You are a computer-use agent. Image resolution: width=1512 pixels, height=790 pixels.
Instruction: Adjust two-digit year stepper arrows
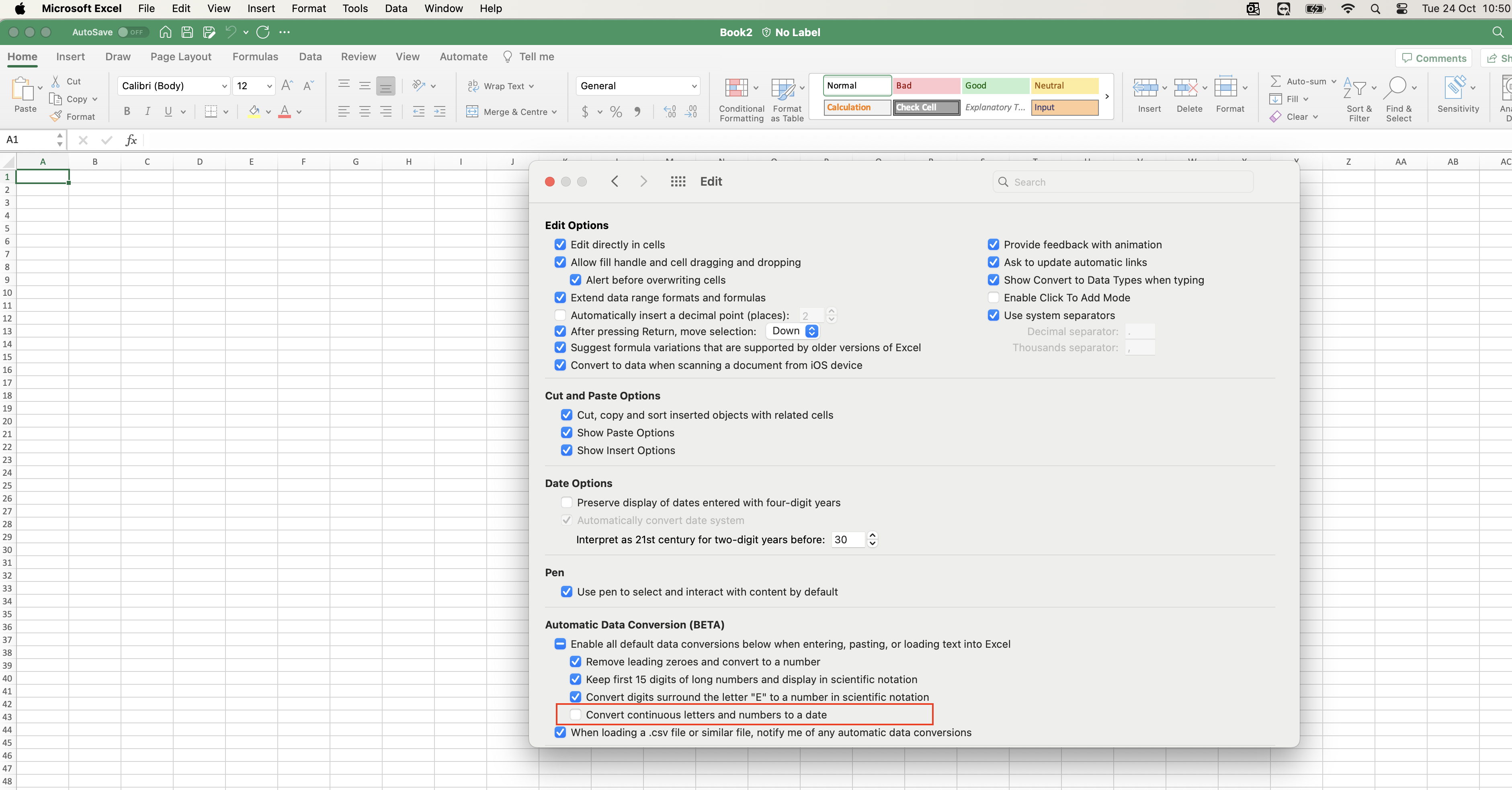(872, 539)
